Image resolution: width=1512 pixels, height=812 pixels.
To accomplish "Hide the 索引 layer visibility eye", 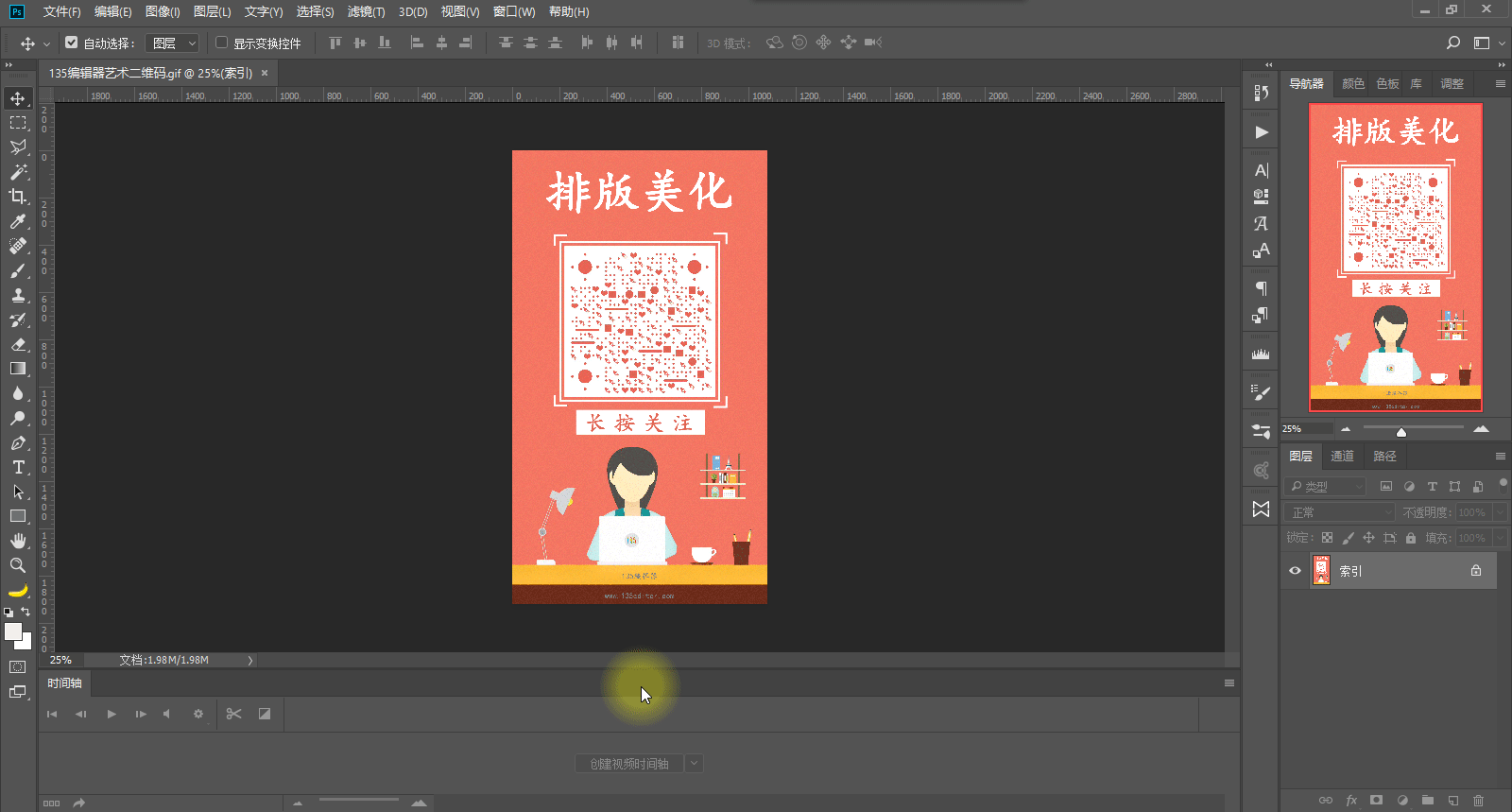I will pyautogui.click(x=1295, y=570).
